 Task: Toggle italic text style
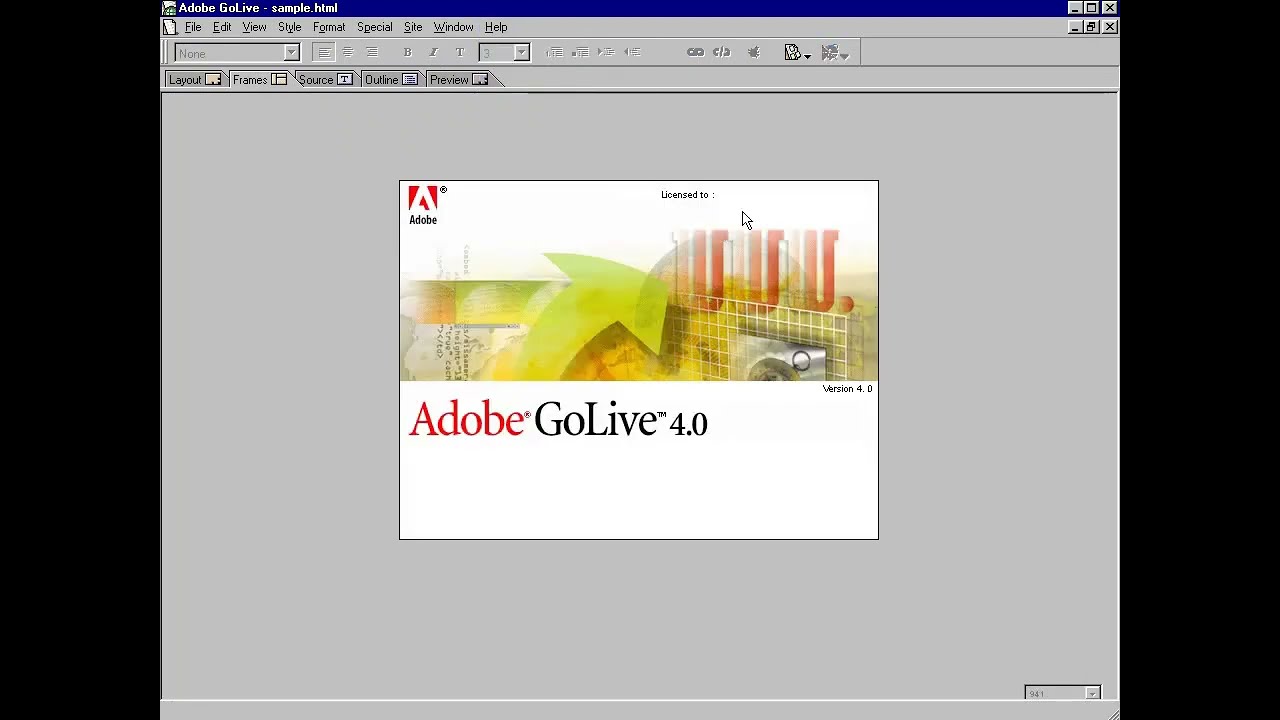tap(433, 53)
